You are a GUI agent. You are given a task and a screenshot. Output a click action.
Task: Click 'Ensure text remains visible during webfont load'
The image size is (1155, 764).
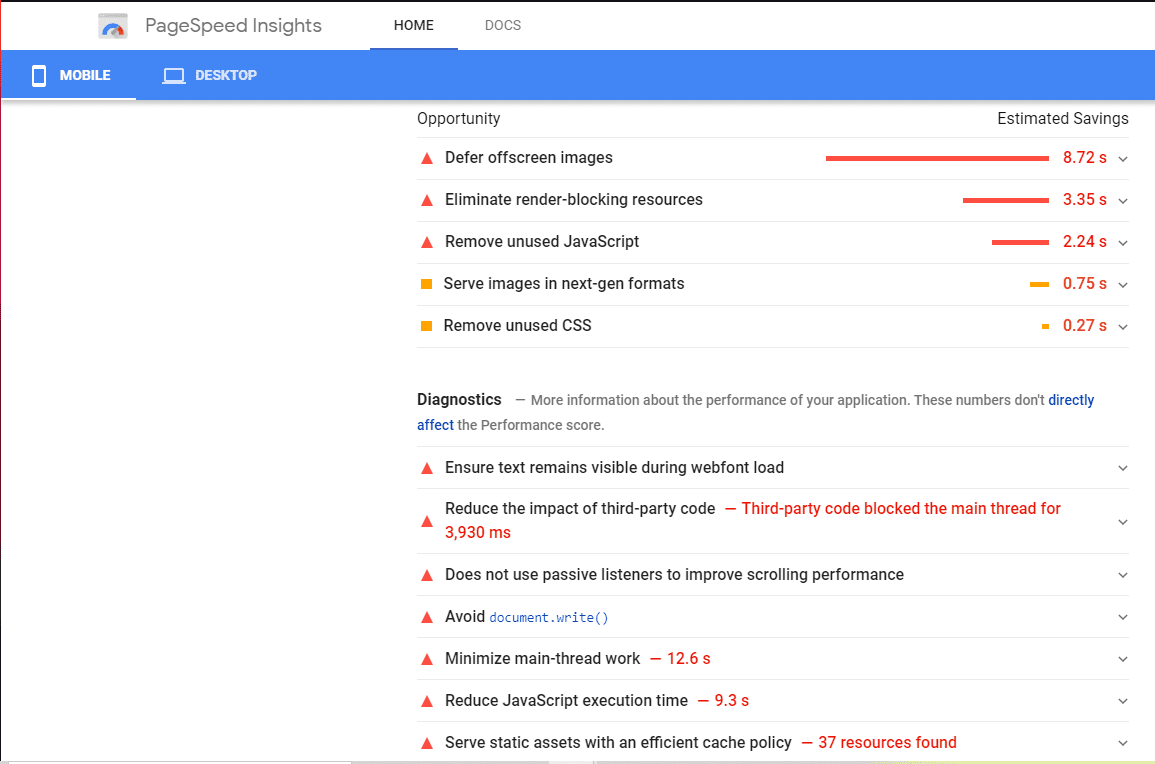614,467
